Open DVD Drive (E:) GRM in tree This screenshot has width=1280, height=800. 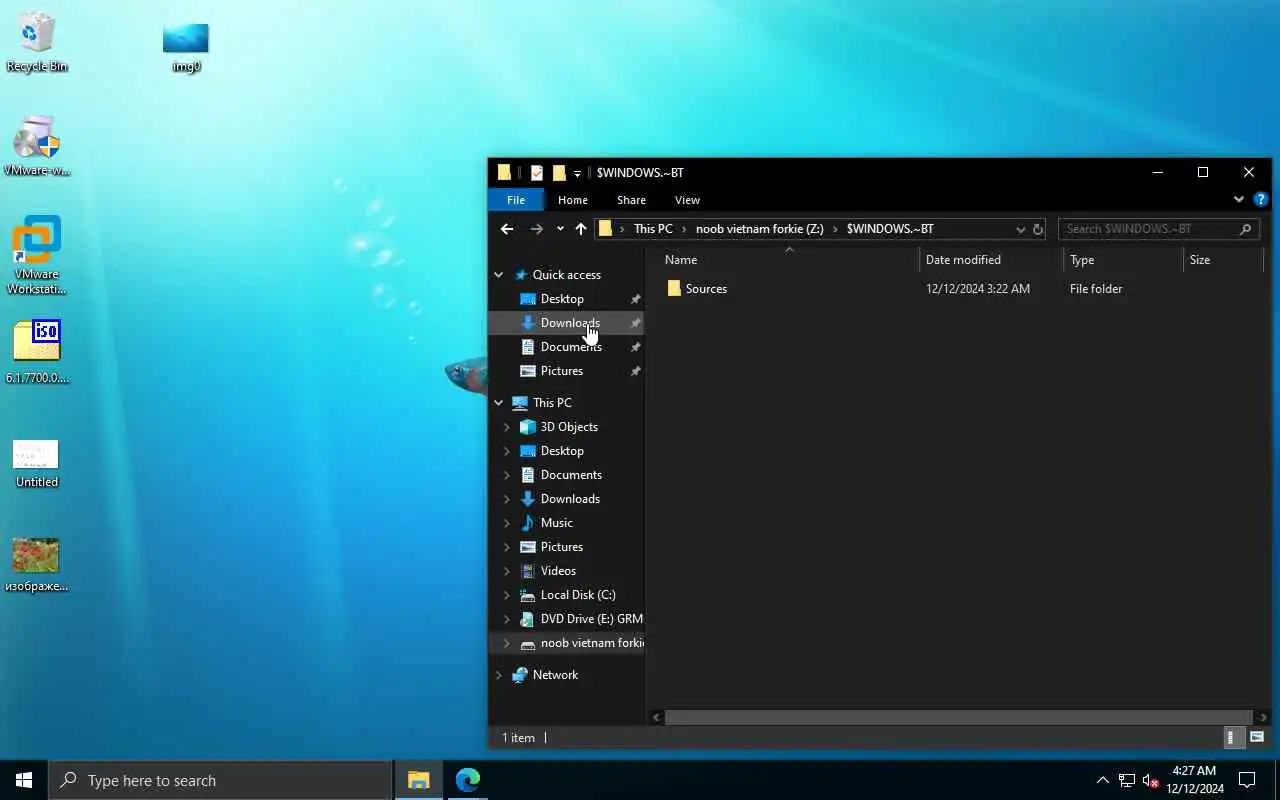pos(591,619)
